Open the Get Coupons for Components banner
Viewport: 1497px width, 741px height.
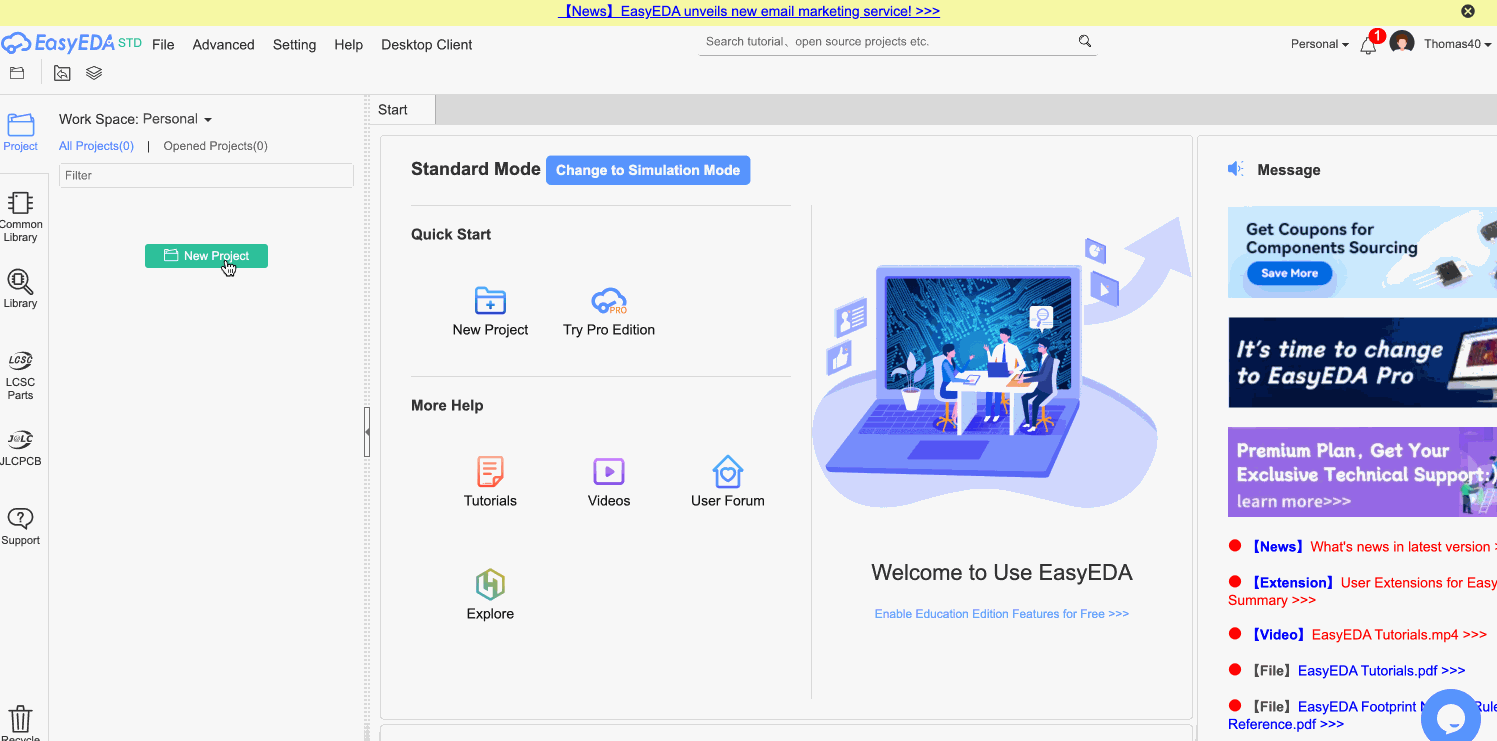pyautogui.click(x=1362, y=252)
